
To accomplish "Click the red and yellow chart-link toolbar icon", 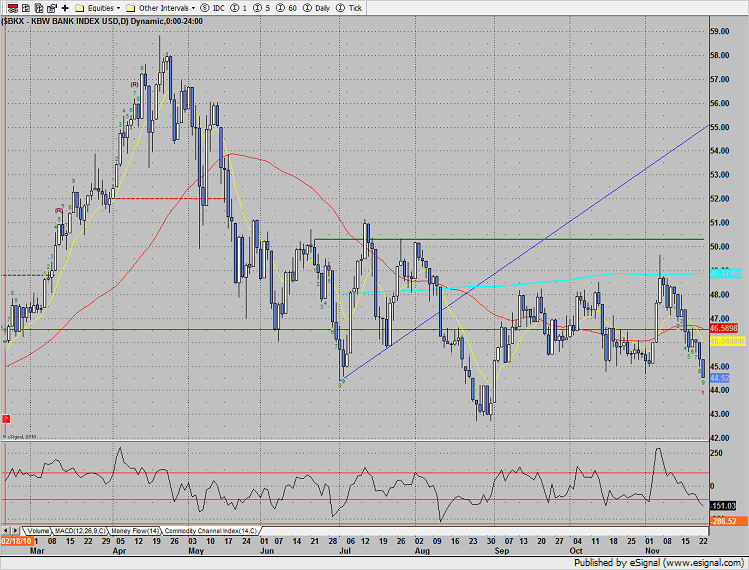I will pyautogui.click(x=13, y=8).
